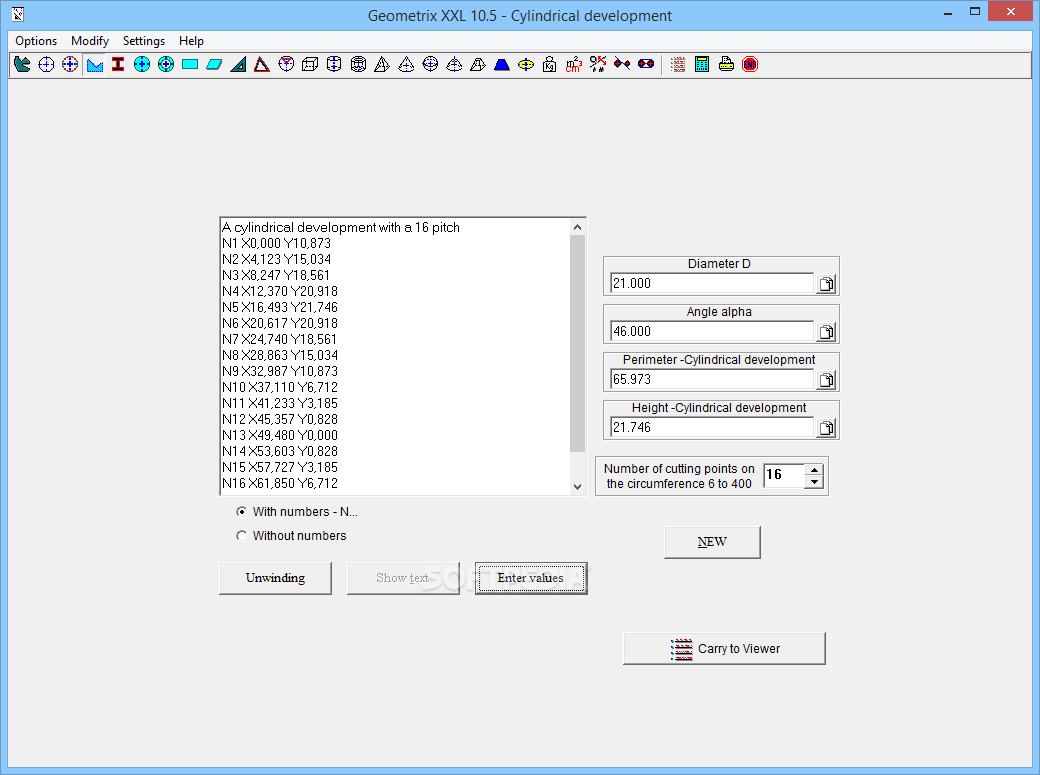Viewport: 1040px width, 775px height.
Task: Click the 'A cylindrical development with a 16 pitch' line
Action: 341,228
